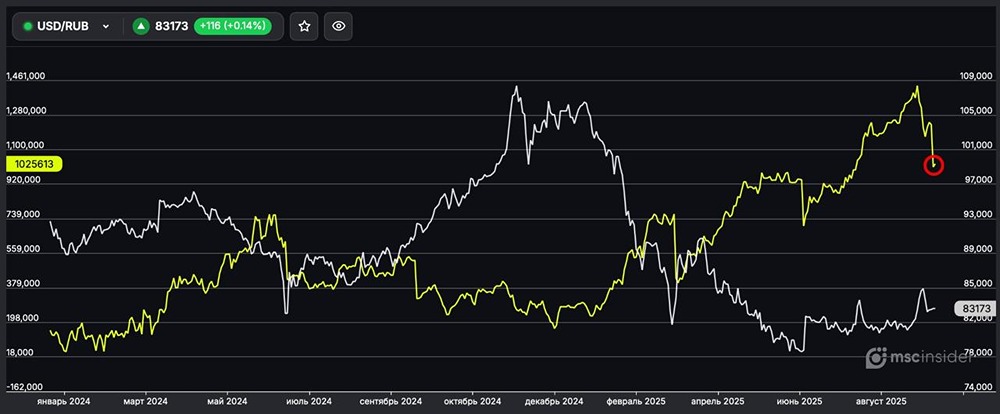Viewport: 1000px width, 414px height.
Task: Click the star favorite icon
Action: coord(304,26)
